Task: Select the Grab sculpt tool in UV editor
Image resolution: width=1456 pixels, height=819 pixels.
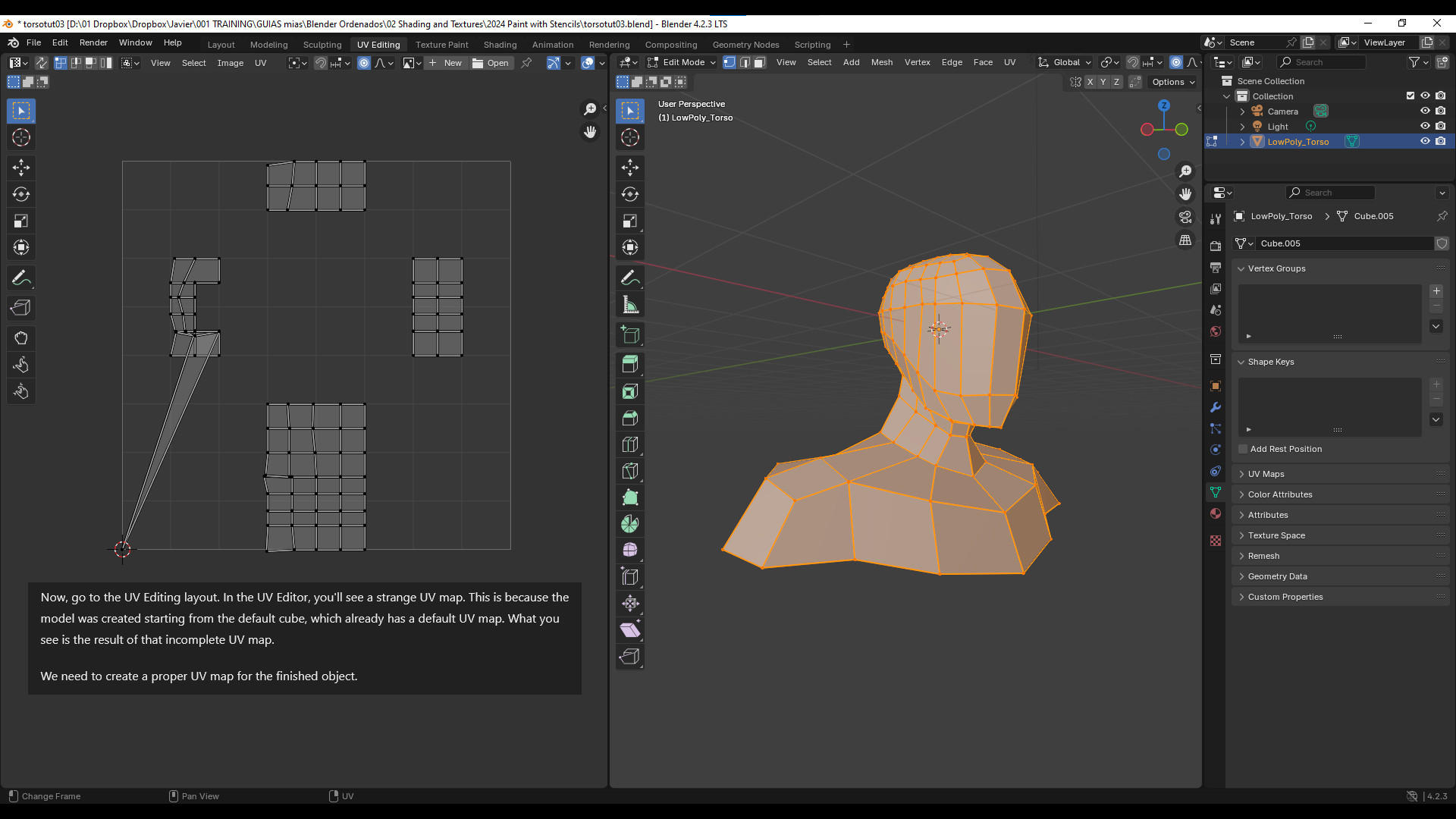Action: [x=21, y=338]
